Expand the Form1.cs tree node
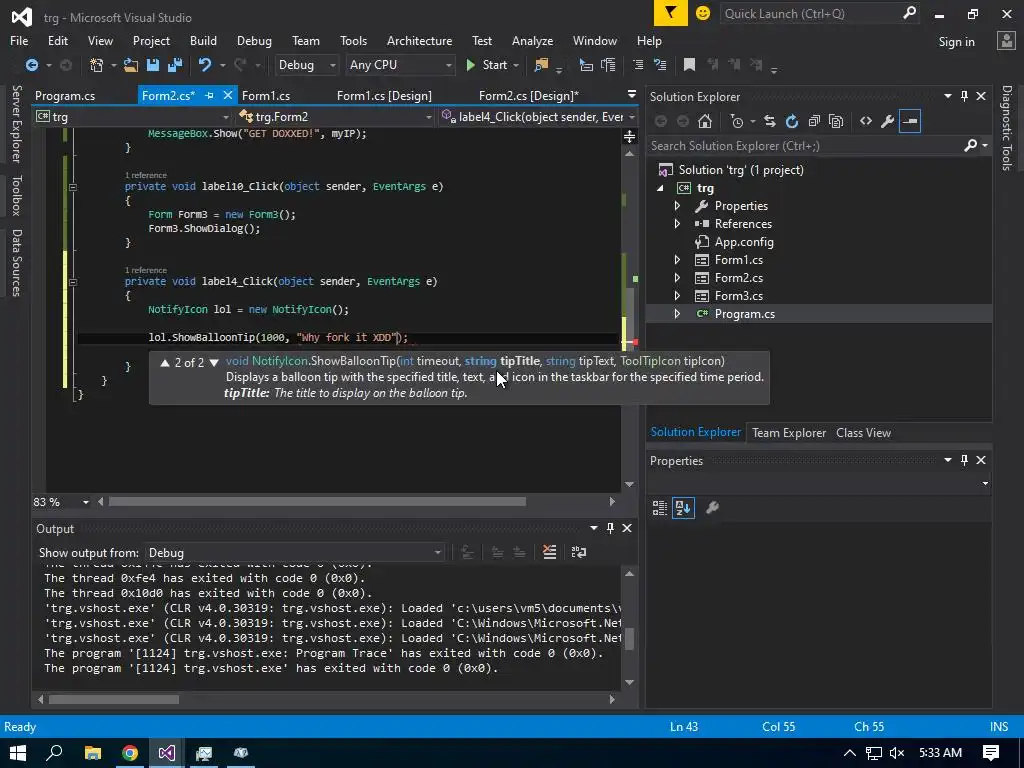Image resolution: width=1024 pixels, height=768 pixels. (677, 259)
